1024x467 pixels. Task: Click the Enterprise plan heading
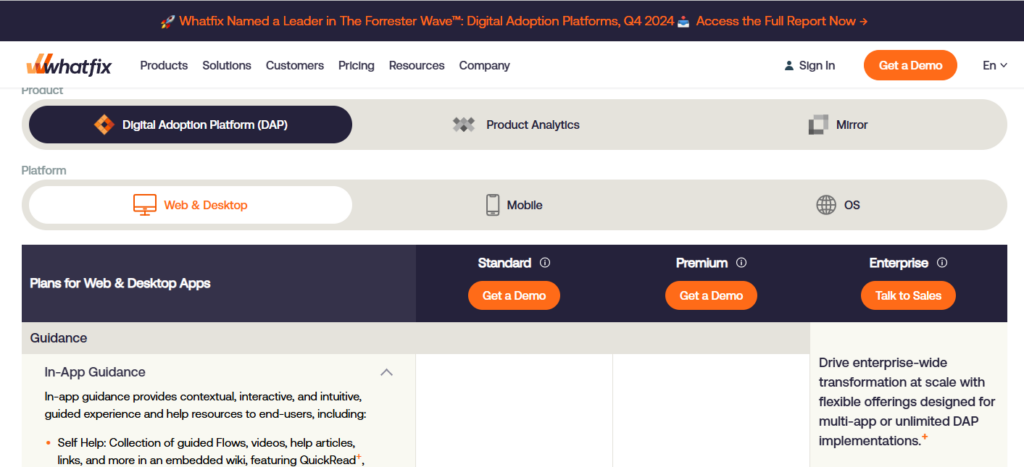pyautogui.click(x=899, y=263)
